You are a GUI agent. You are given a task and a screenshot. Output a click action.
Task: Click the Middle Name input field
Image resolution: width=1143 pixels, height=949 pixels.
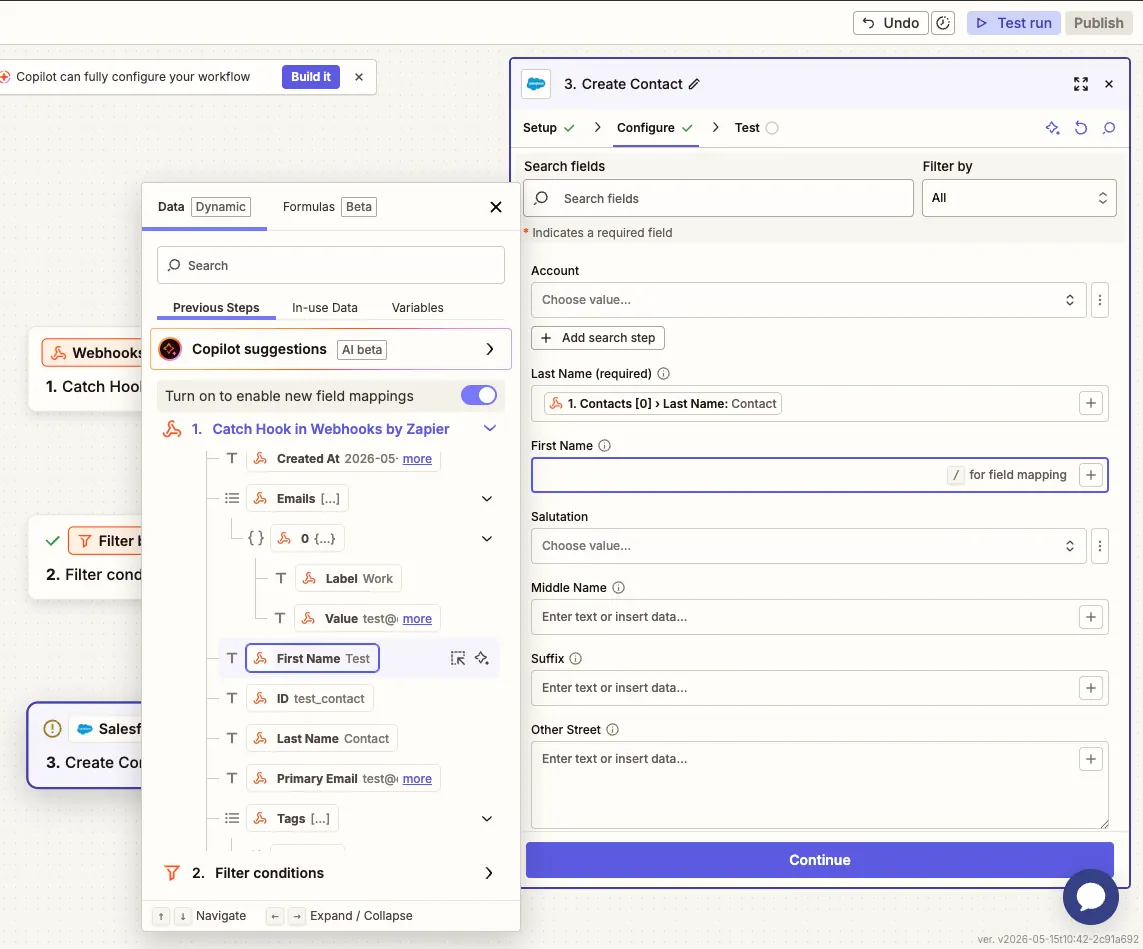click(x=820, y=617)
